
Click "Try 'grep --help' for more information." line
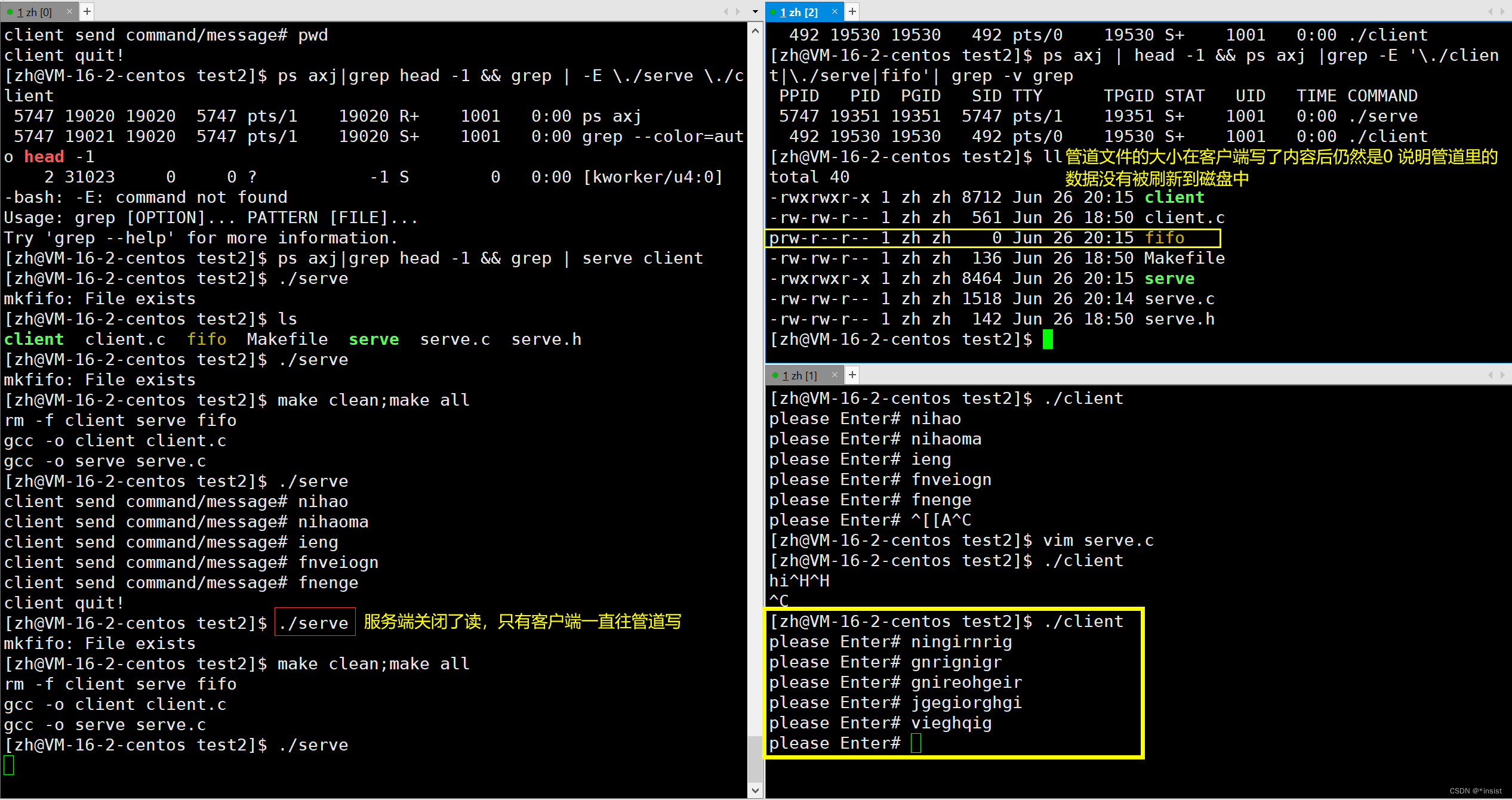[201, 238]
